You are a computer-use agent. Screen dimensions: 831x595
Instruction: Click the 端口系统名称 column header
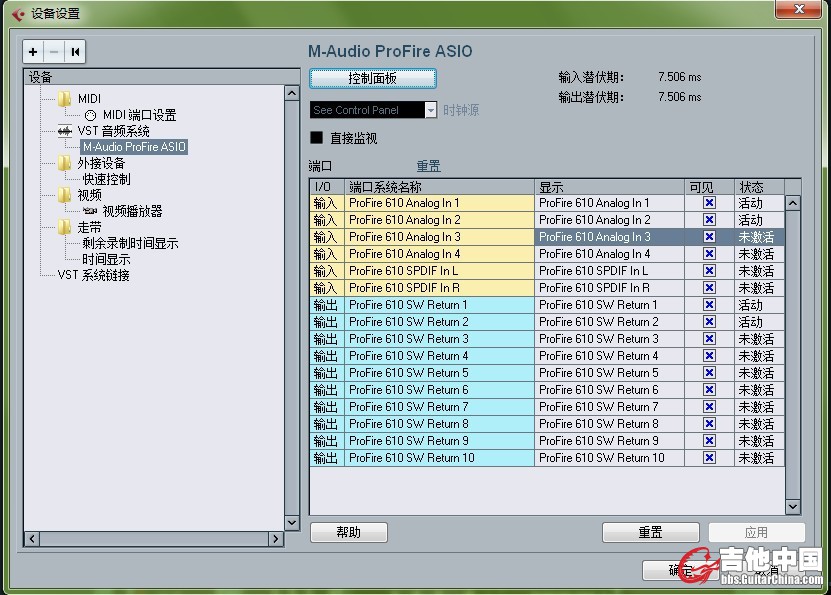[x=439, y=187]
